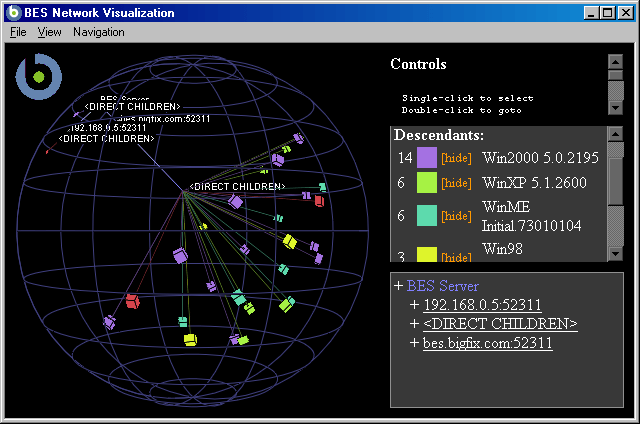Select the large yellow cube at right middle
The image size is (640, 424).
[290, 241]
